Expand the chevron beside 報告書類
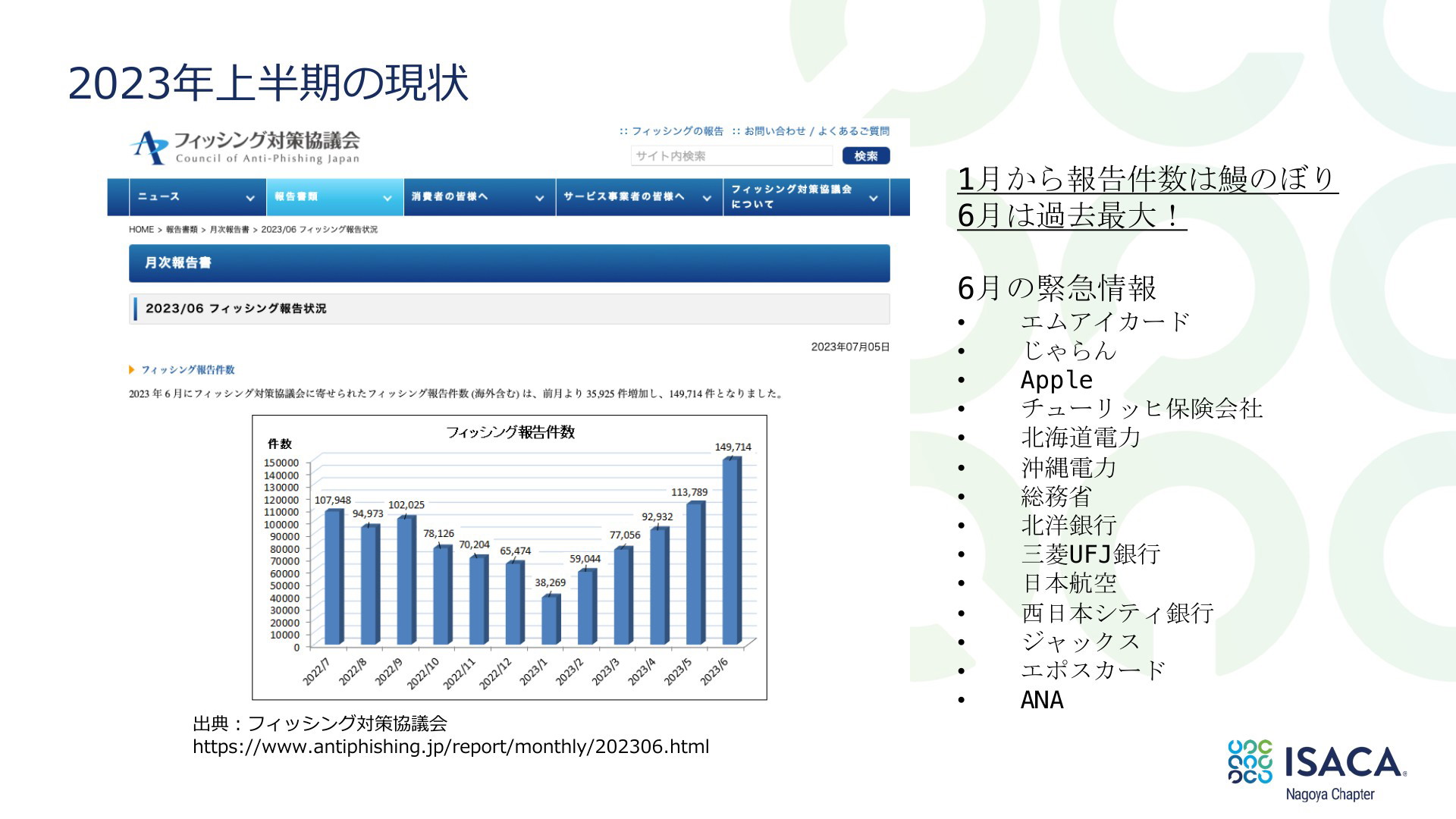Viewport: 1456px width, 819px height. [x=388, y=199]
